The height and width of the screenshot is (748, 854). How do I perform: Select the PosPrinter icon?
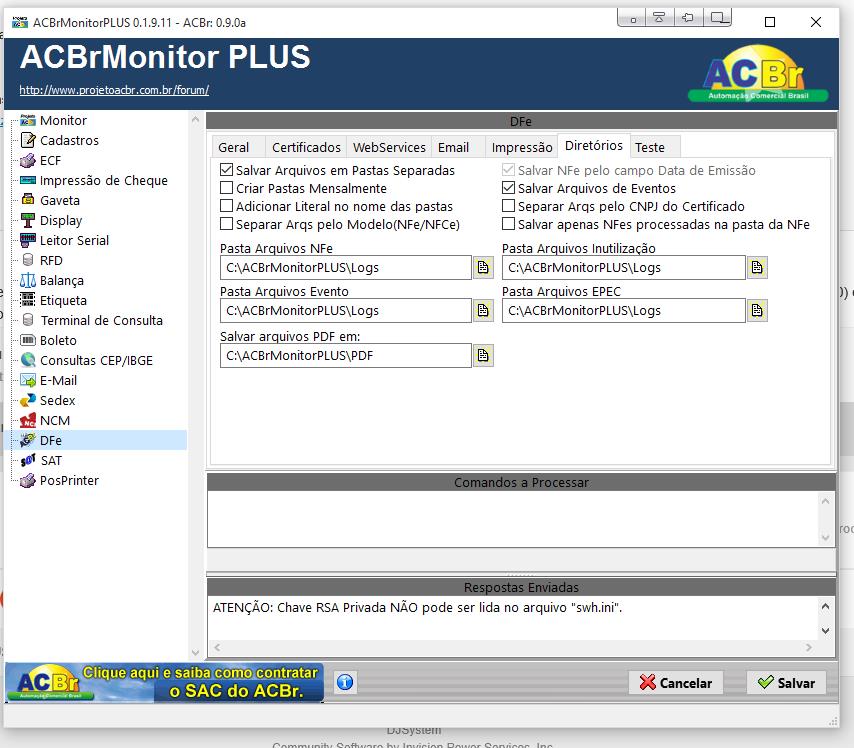pos(28,481)
